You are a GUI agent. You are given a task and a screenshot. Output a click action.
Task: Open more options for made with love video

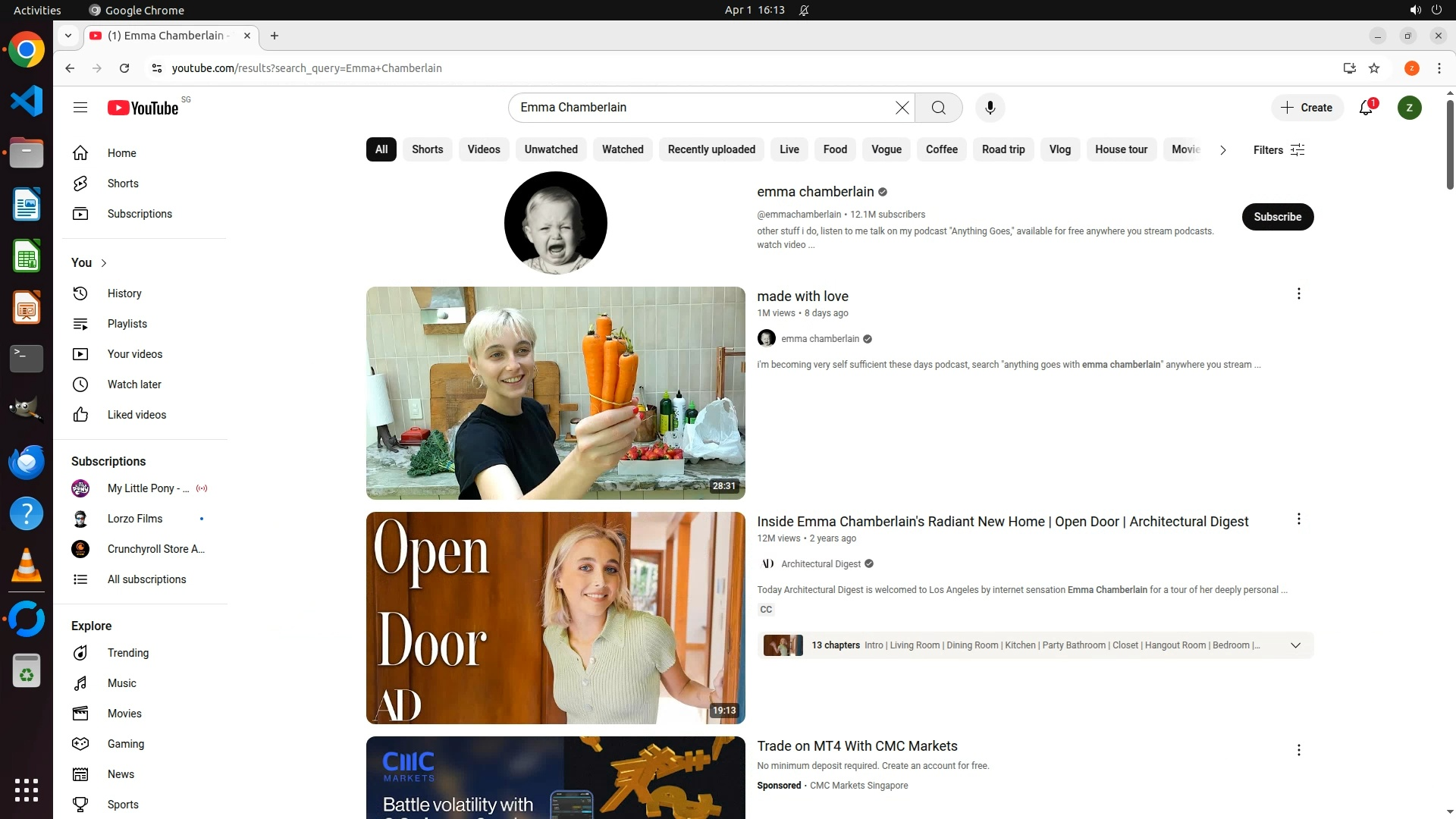click(x=1298, y=293)
